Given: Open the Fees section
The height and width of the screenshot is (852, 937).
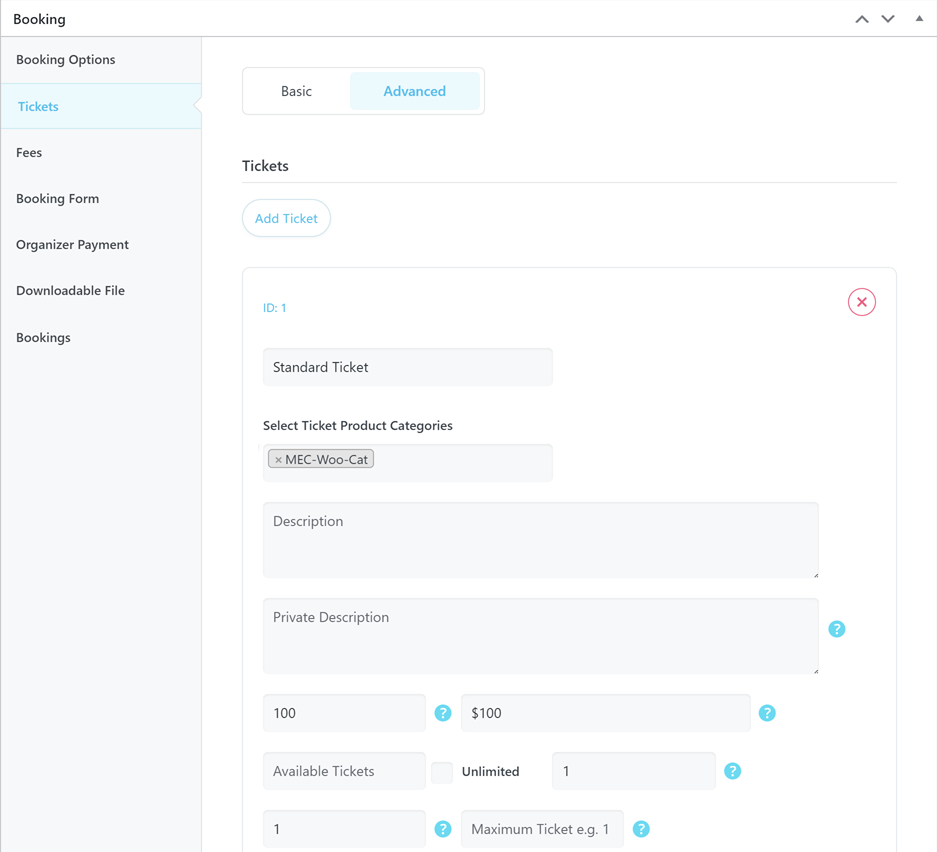Looking at the screenshot, I should coord(101,153).
